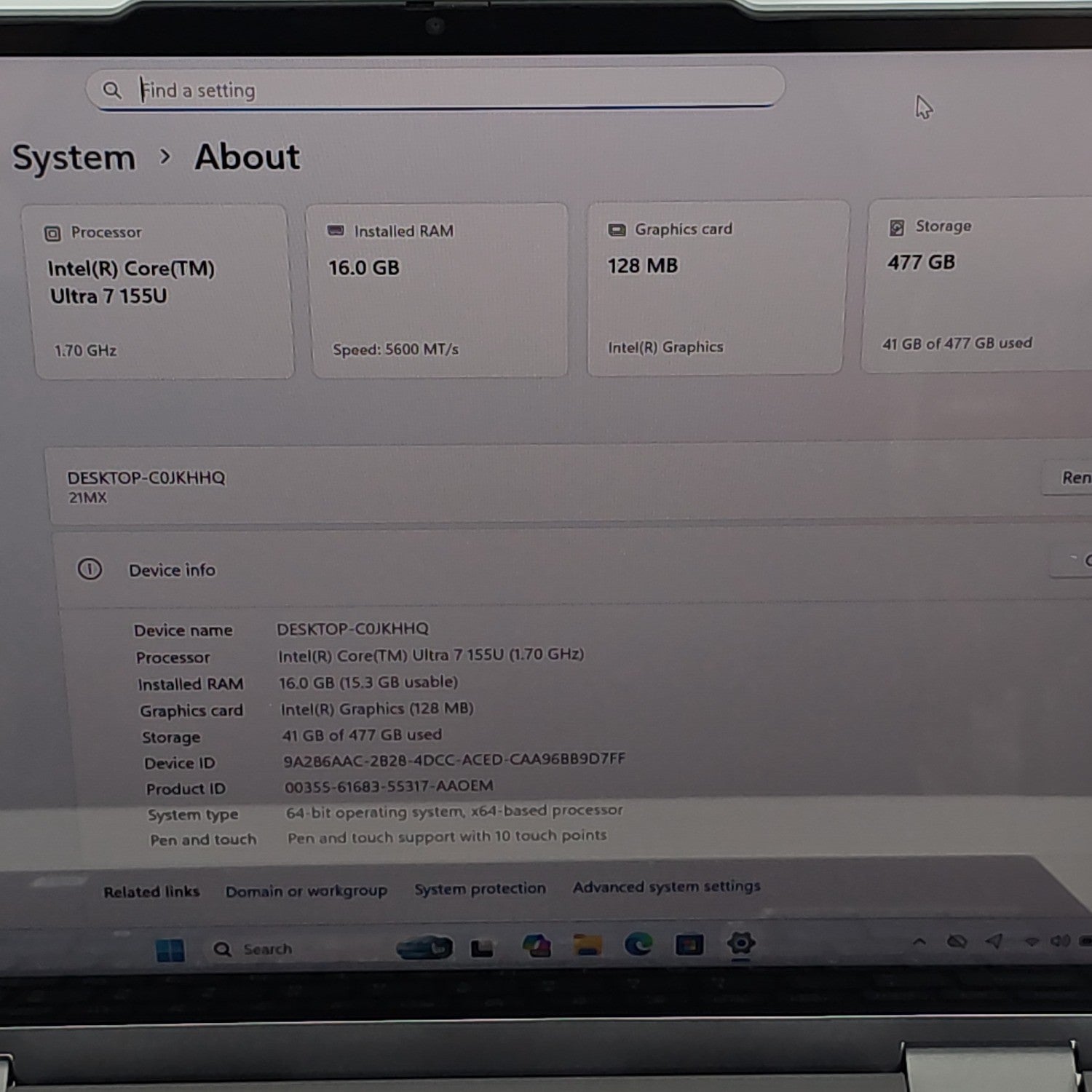Click the taskbar search magnifier icon
Image resolution: width=1092 pixels, height=1092 pixels.
click(222, 949)
